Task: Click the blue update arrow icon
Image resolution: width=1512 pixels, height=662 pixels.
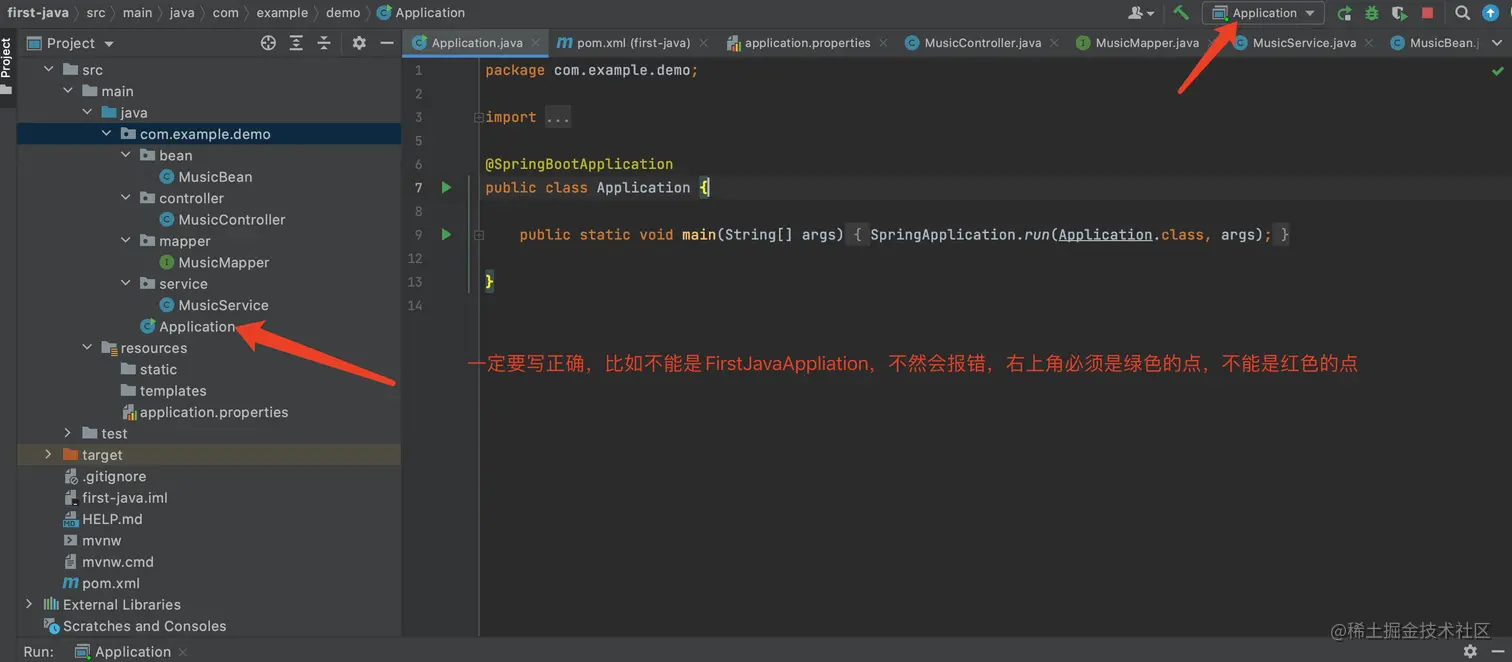Action: coord(1491,13)
